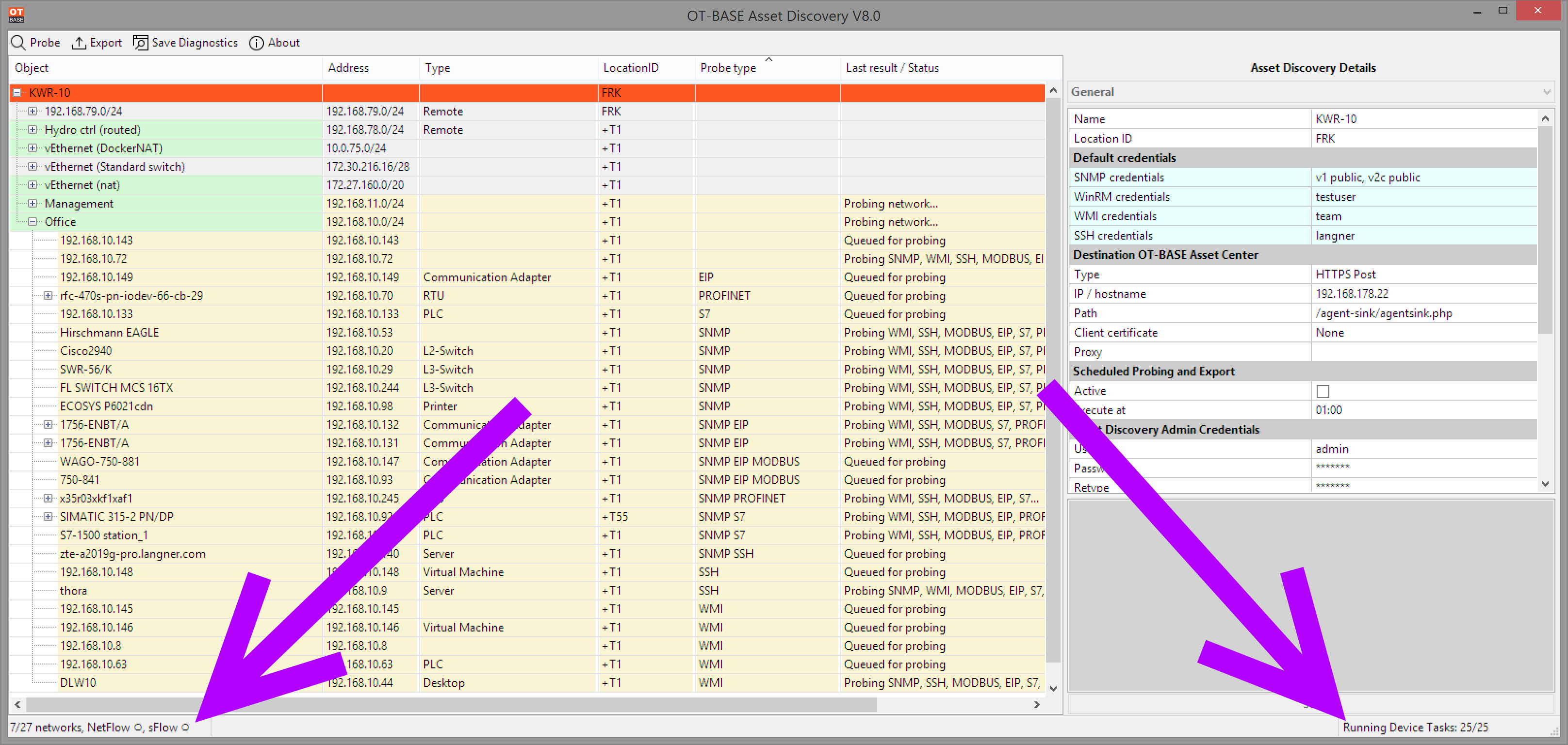The height and width of the screenshot is (745, 1568).
Task: Click the About info icon
Action: [256, 43]
